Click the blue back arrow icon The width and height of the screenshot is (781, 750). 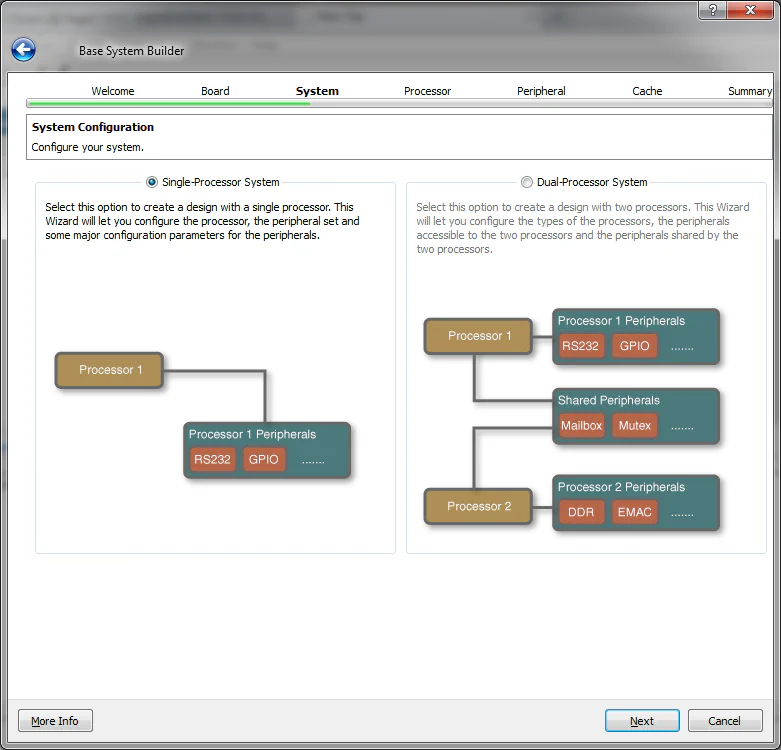24,50
